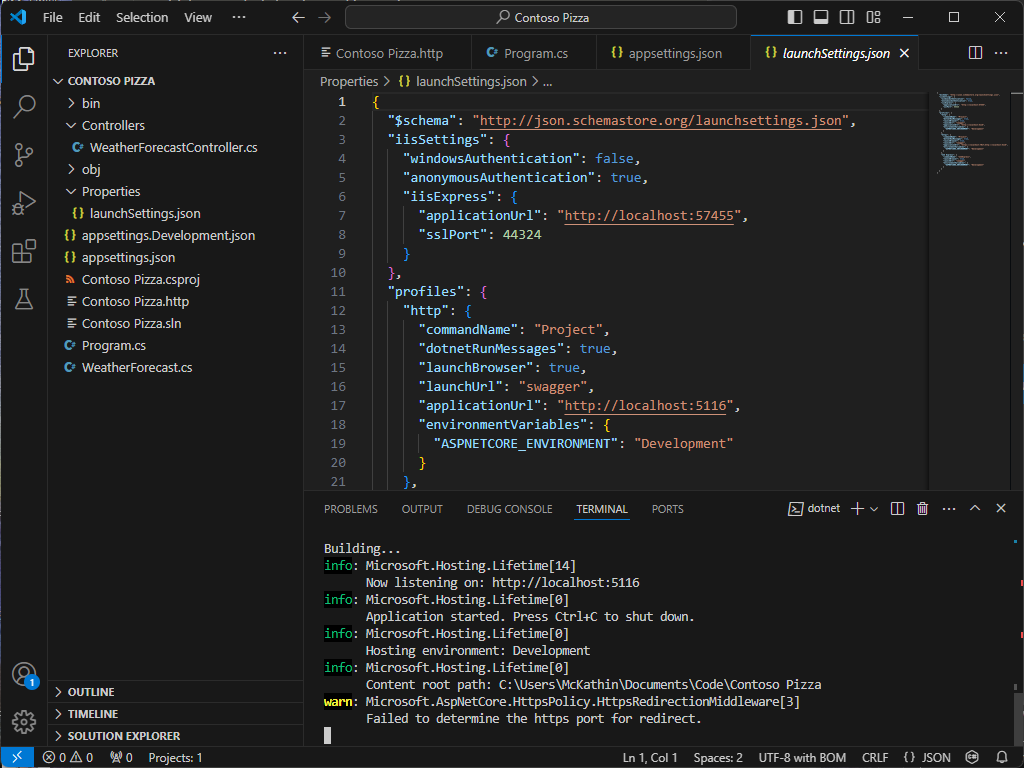This screenshot has height=768, width=1024.
Task: Open the Explorer view in activity bar
Action: click(24, 59)
